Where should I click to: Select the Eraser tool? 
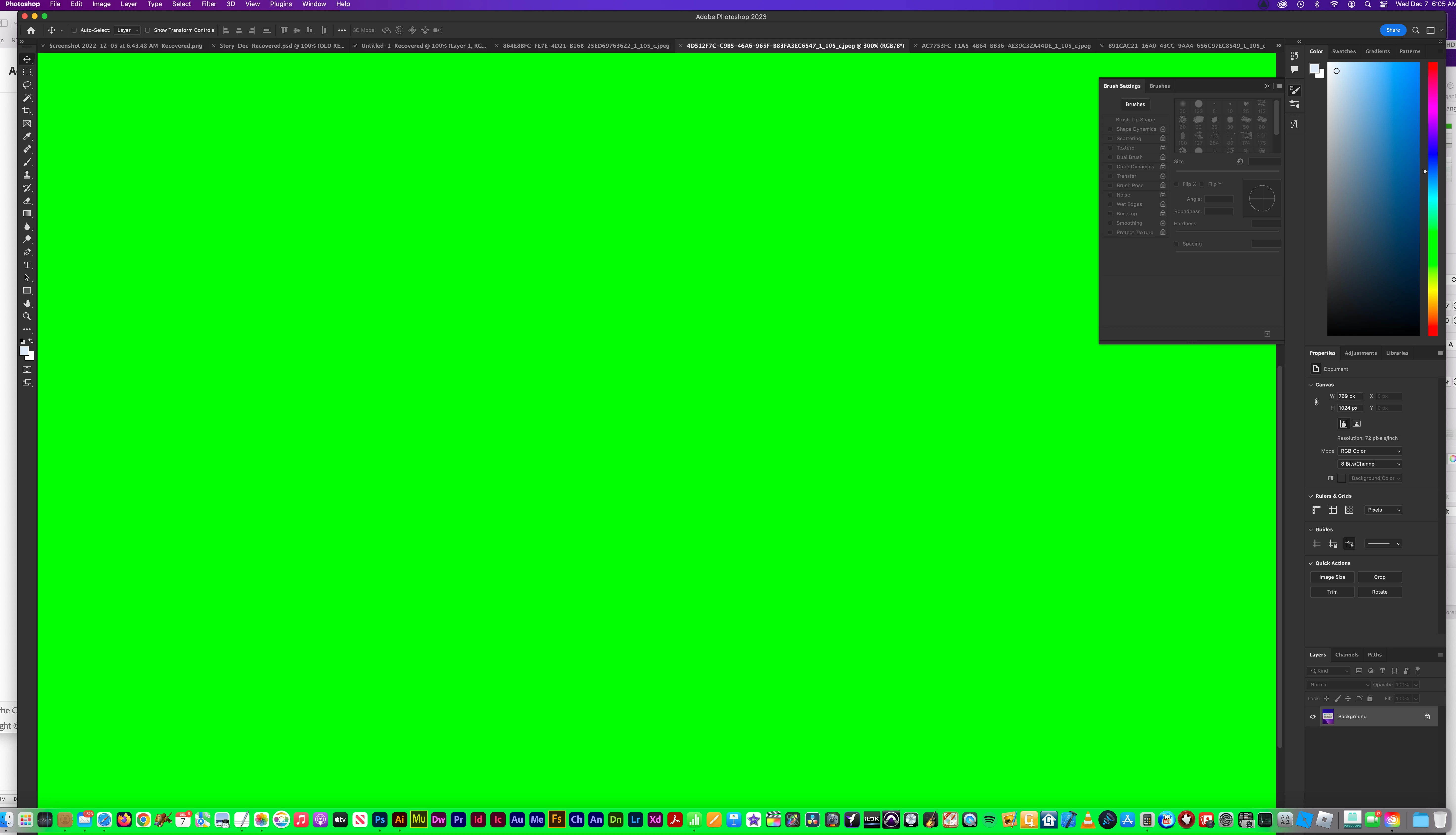(27, 201)
